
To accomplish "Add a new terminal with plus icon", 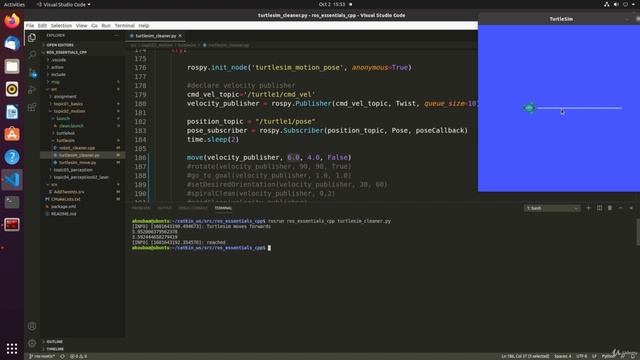I will tap(589, 208).
